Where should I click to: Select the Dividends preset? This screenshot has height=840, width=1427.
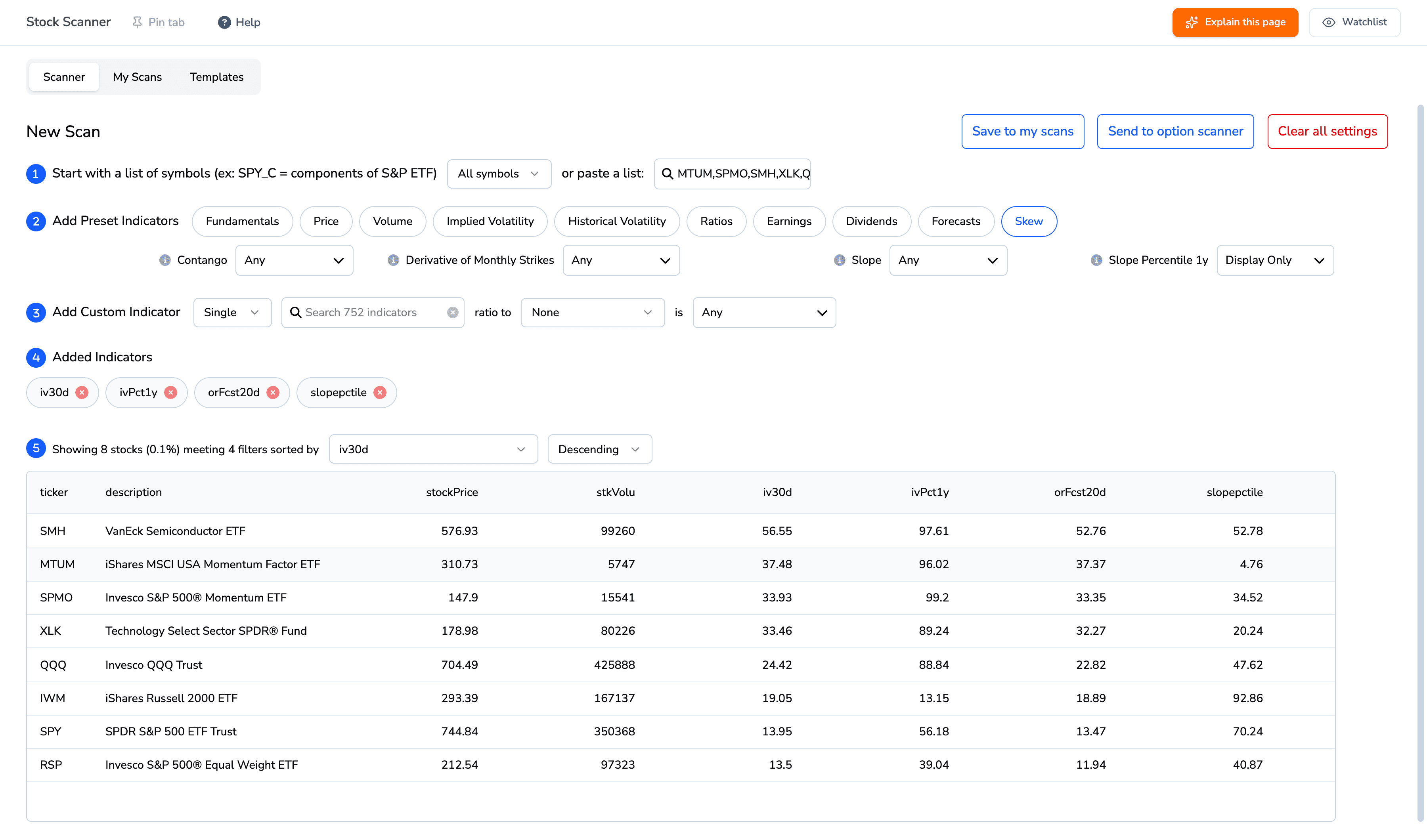(872, 221)
